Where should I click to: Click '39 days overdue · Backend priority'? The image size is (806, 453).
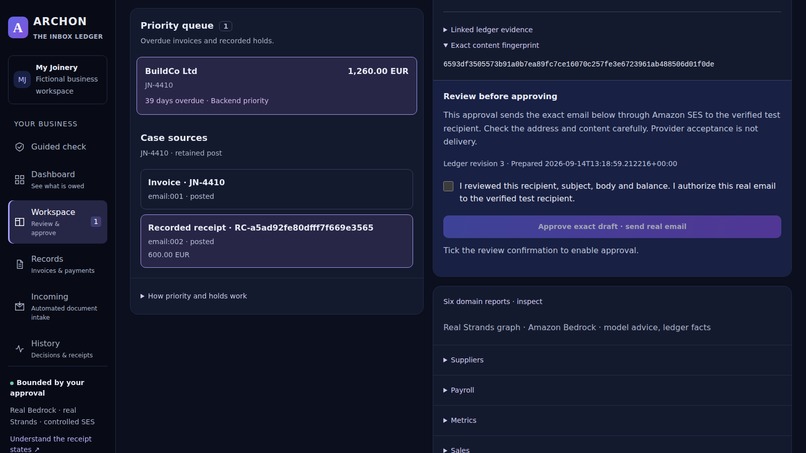tap(207, 101)
